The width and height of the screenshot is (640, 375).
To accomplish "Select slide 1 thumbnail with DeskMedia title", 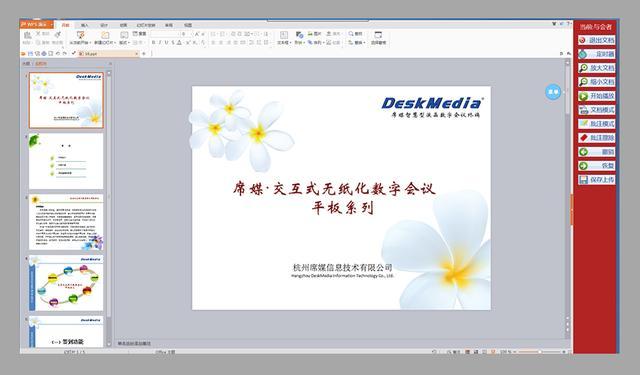I will [x=66, y=100].
